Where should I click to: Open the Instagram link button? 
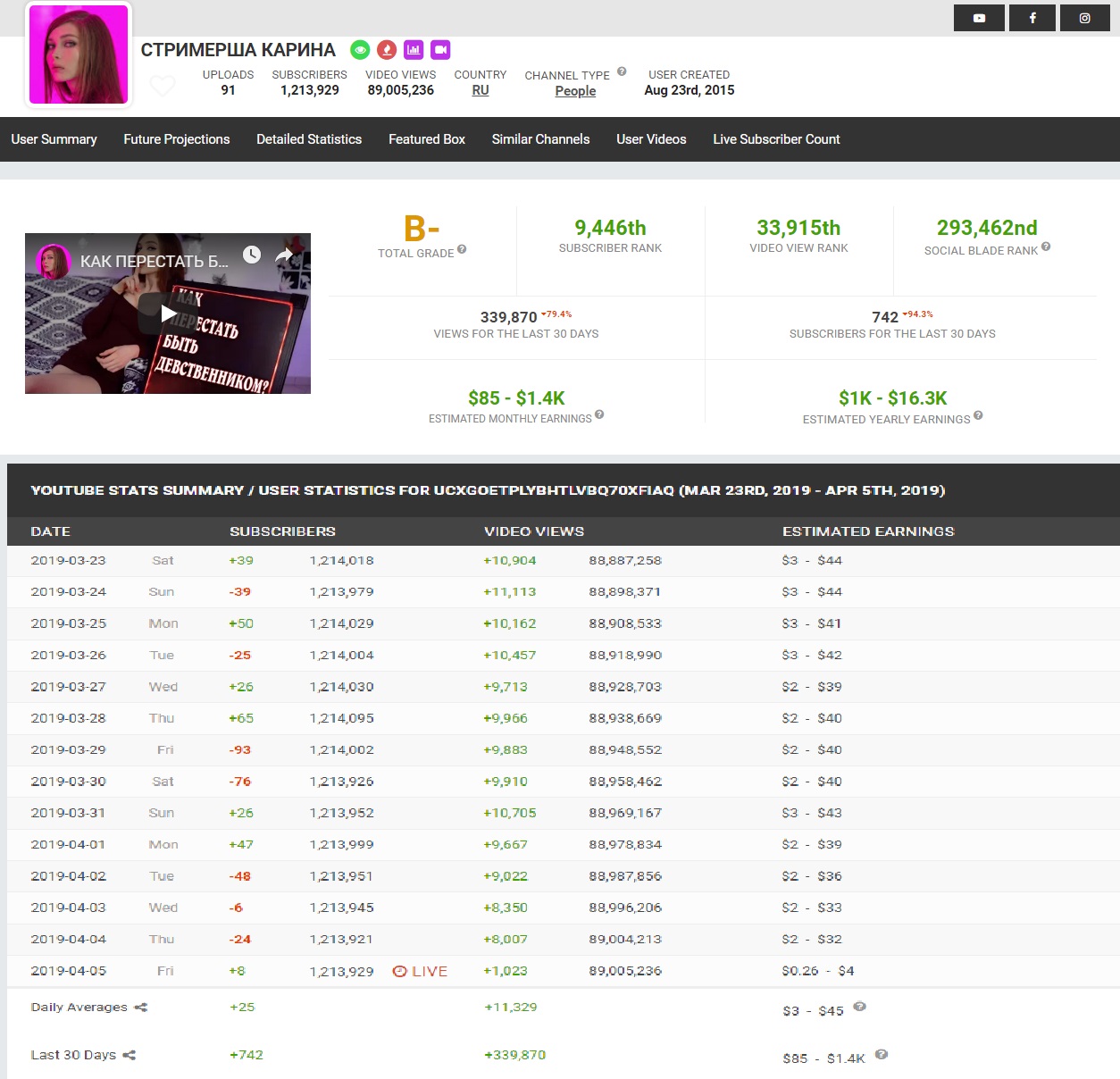point(1084,18)
